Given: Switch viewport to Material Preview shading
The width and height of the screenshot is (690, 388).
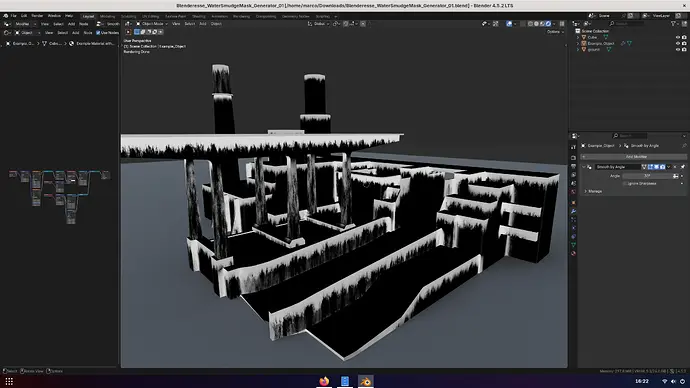Looking at the screenshot, I should pyautogui.click(x=542, y=24).
